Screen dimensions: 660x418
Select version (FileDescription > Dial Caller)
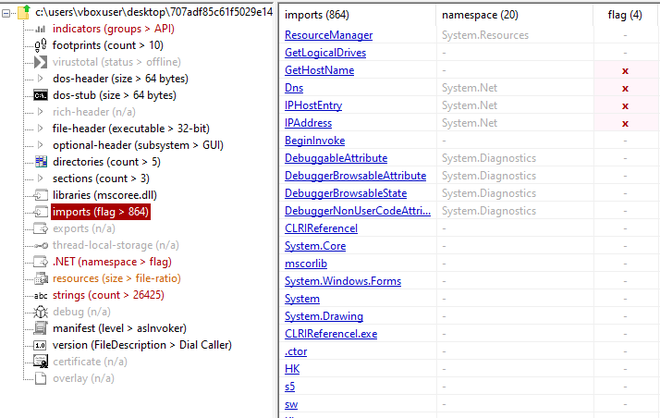(x=142, y=345)
